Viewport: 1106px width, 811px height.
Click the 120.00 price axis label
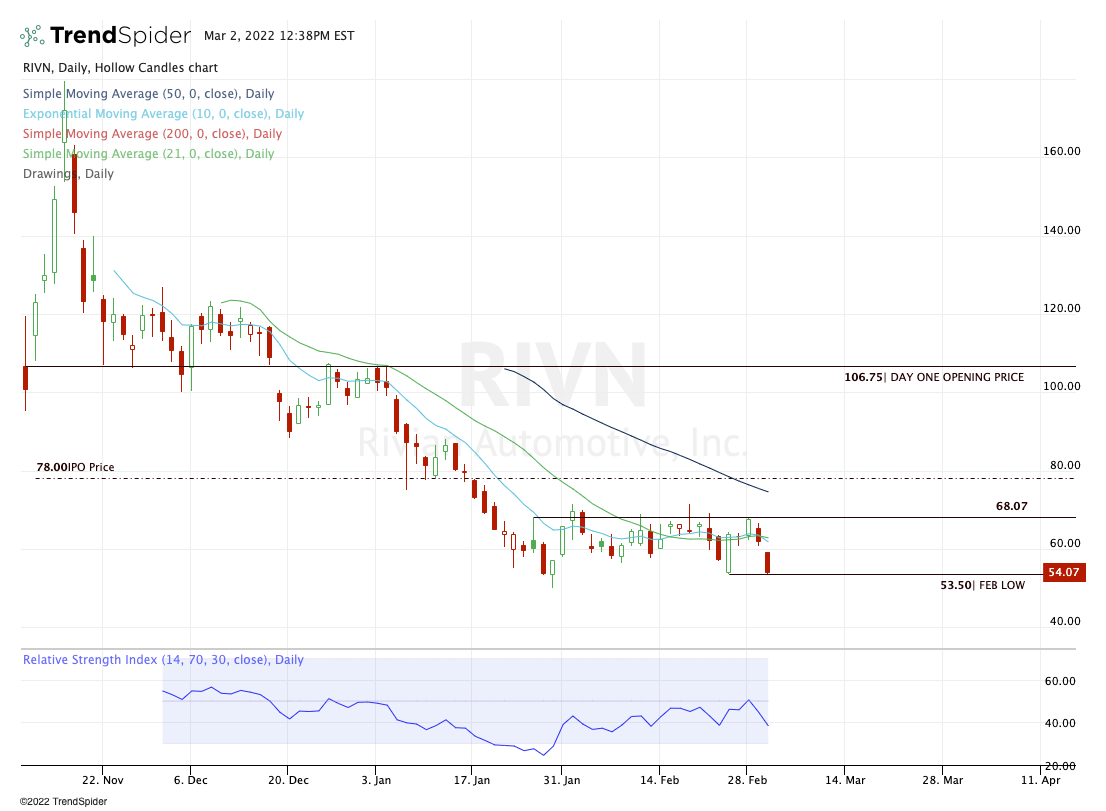(1062, 308)
